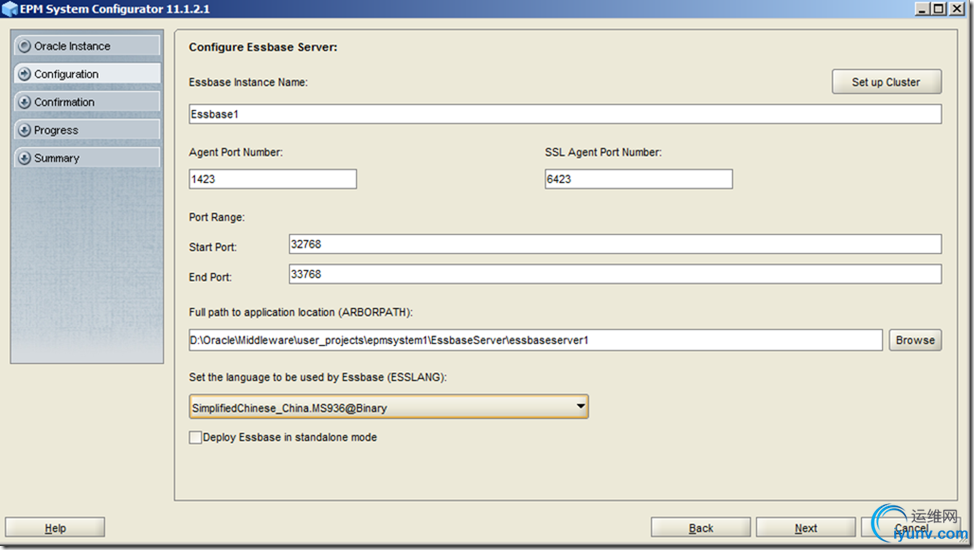Close the EPM System Configurator window
The height and width of the screenshot is (550, 974).
(957, 9)
